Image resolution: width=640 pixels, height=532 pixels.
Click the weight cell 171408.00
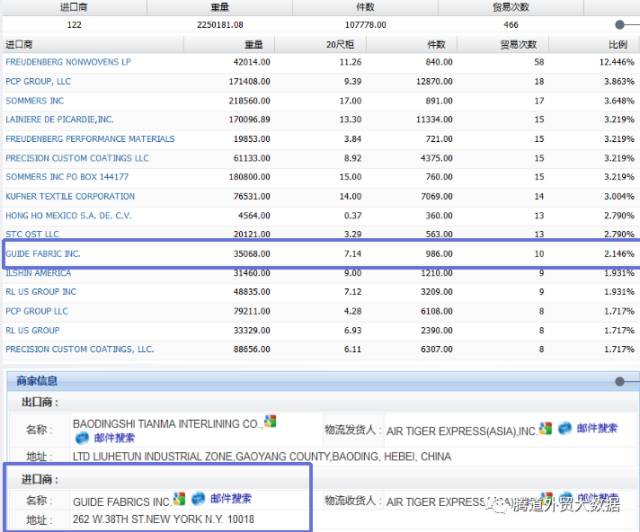tap(249, 81)
